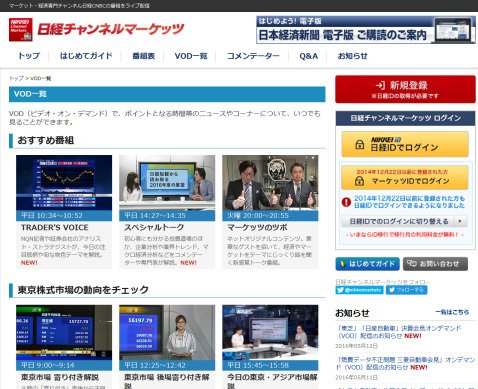Click the arrow on 日経IDでのログインに切り替える
This screenshot has width=478, height=389.
click(460, 221)
